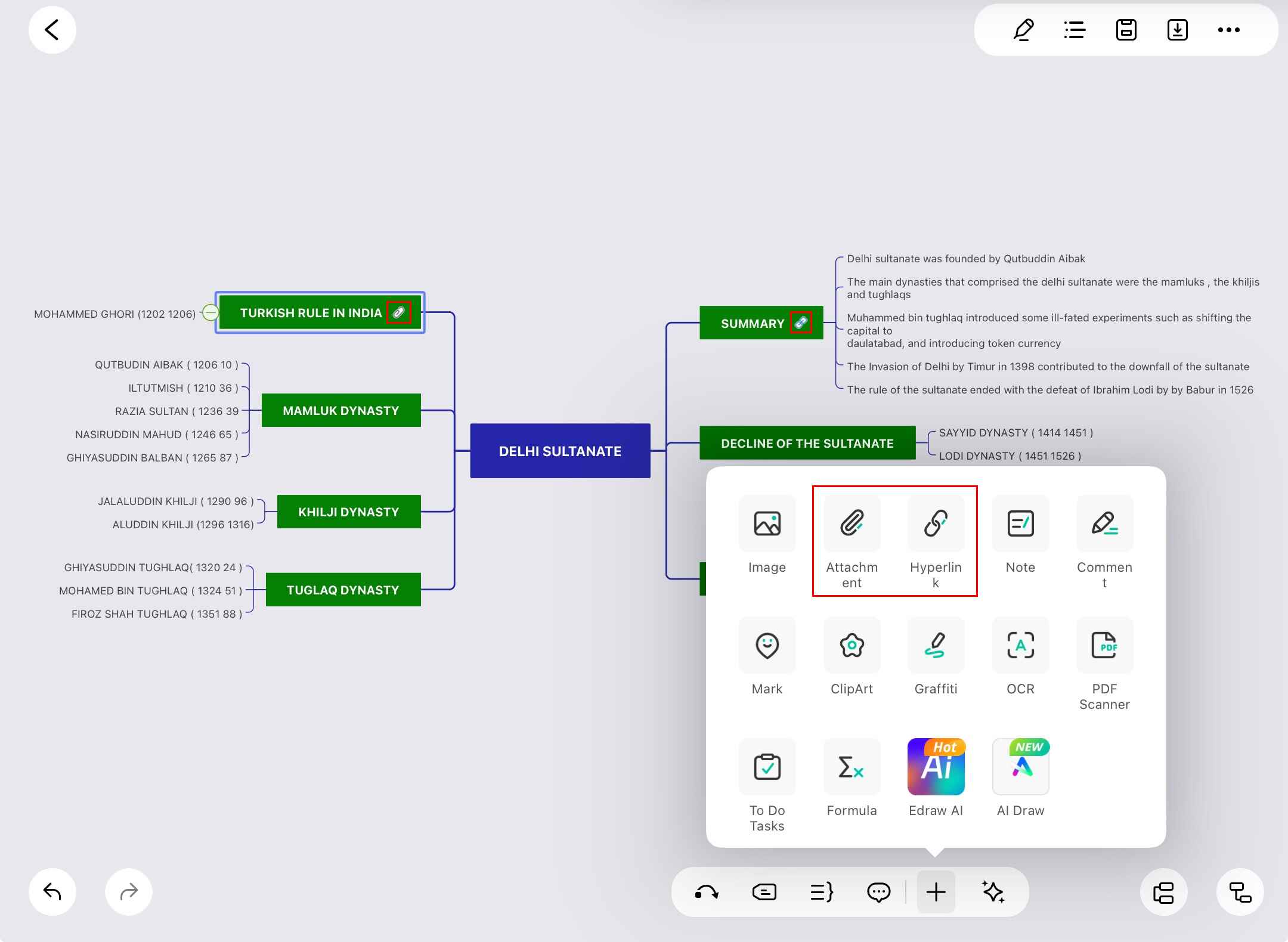This screenshot has height=942, width=1288.
Task: Select the DELHI SULTANATE central topic
Action: click(560, 451)
